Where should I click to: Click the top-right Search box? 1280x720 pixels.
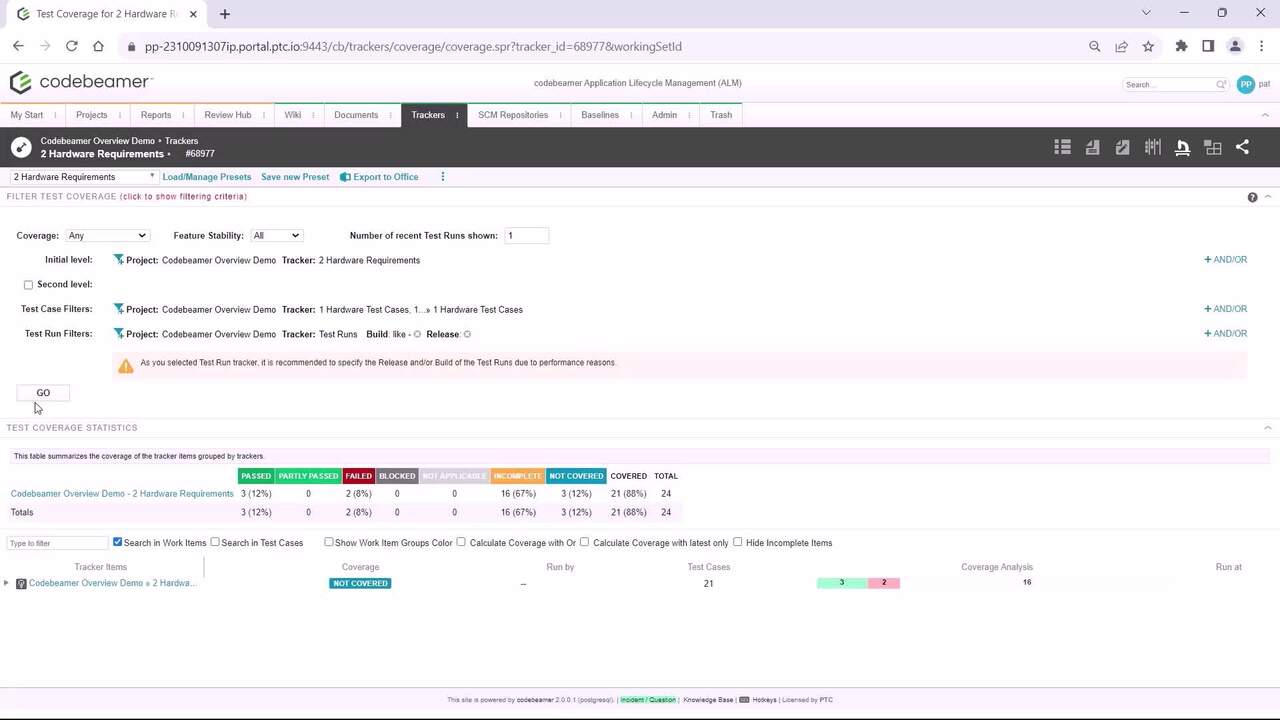point(1176,85)
